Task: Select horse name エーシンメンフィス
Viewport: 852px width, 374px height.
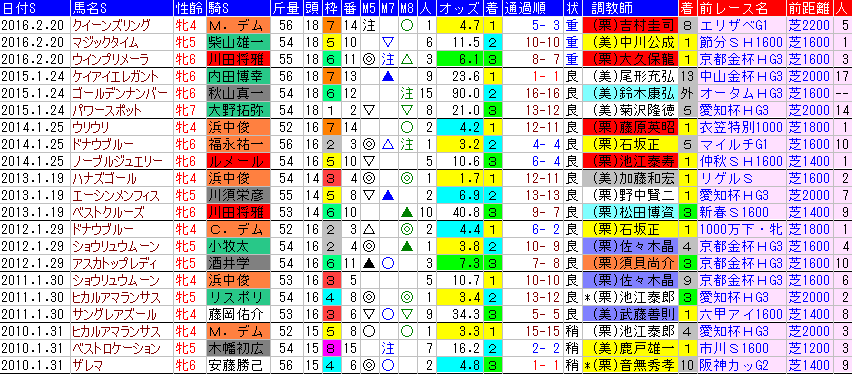Action: pos(116,195)
